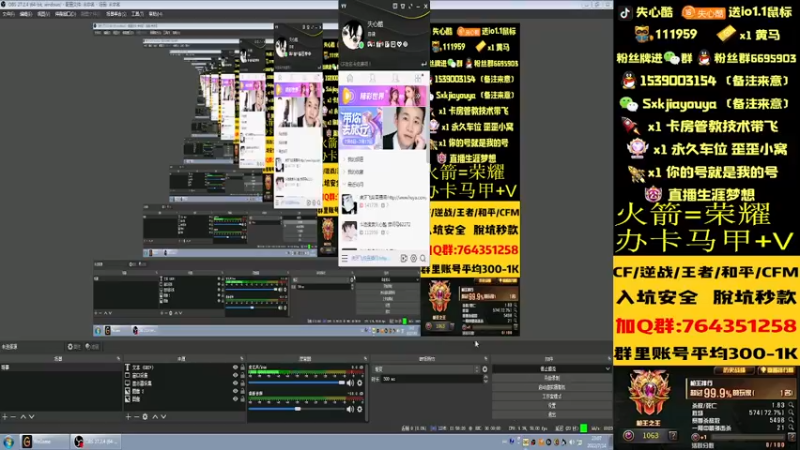Screen dimensions: 800x450
Task: Select the 文本 (GDI+) source row
Action: point(185,367)
